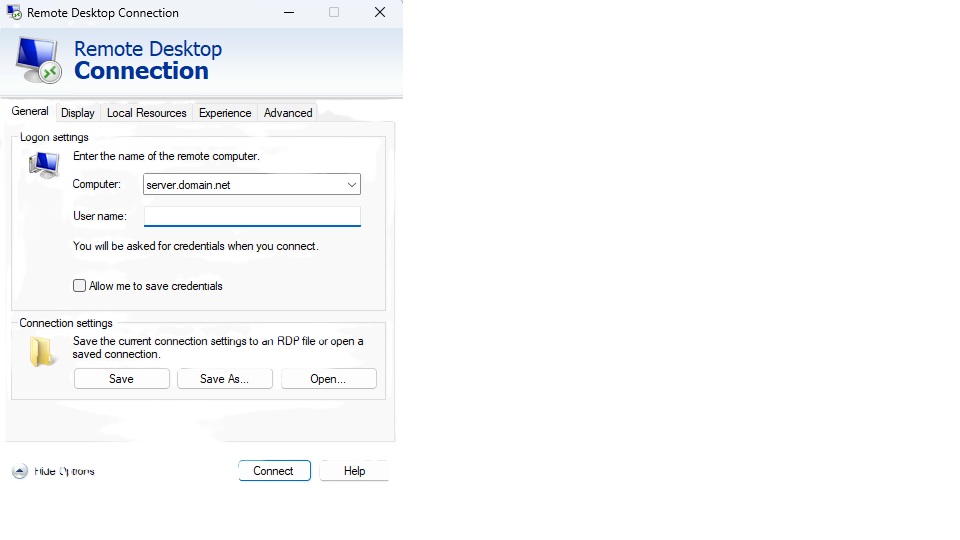Enable Allow me to save credentials
The image size is (960, 540).
pos(80,286)
